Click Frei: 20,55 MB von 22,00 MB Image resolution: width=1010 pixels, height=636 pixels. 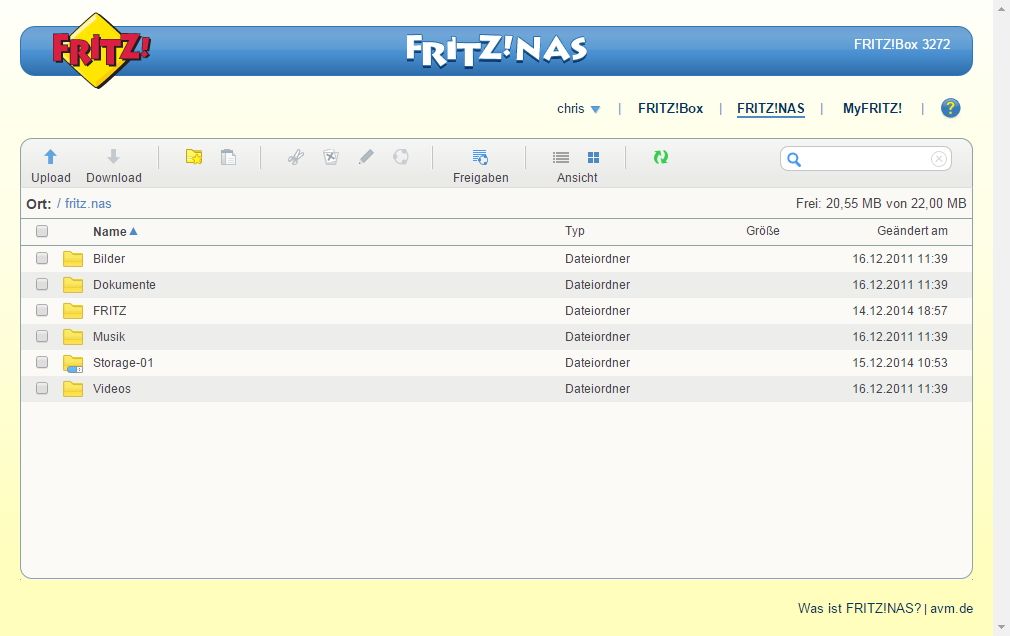(881, 204)
